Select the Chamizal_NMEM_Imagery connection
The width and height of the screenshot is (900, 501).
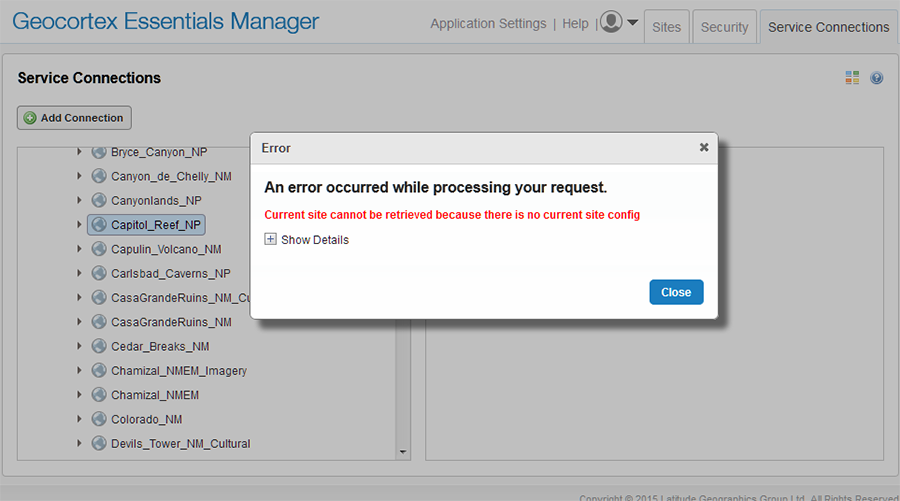tap(179, 371)
